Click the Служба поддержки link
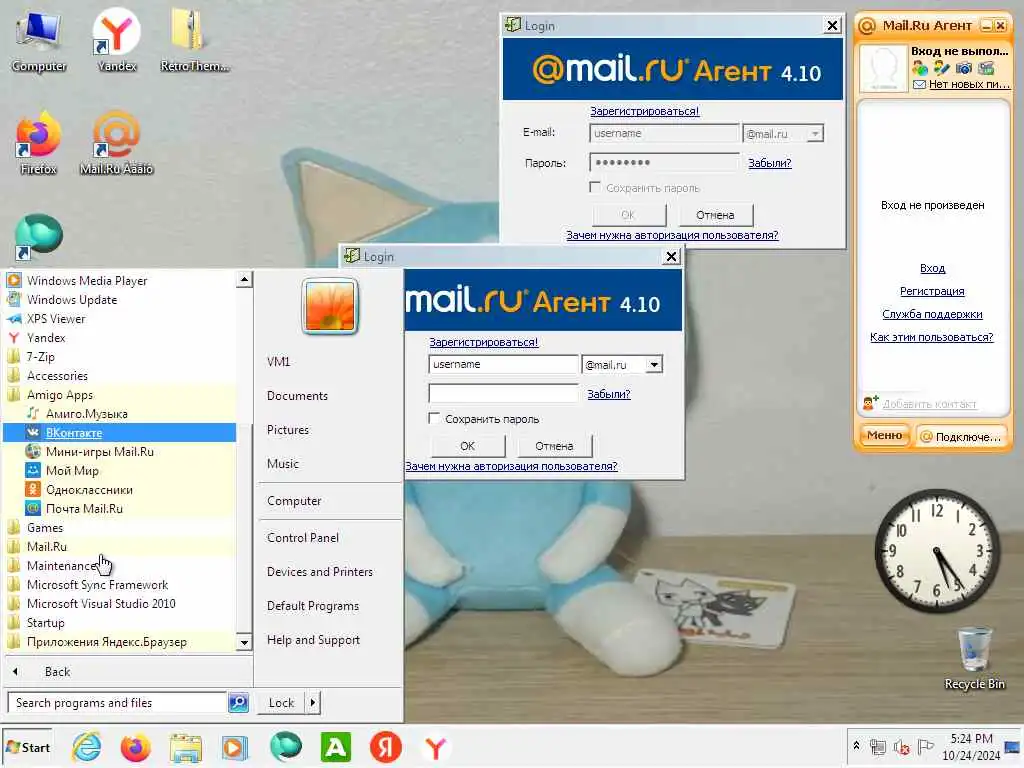The width and height of the screenshot is (1024, 768). coord(932,314)
